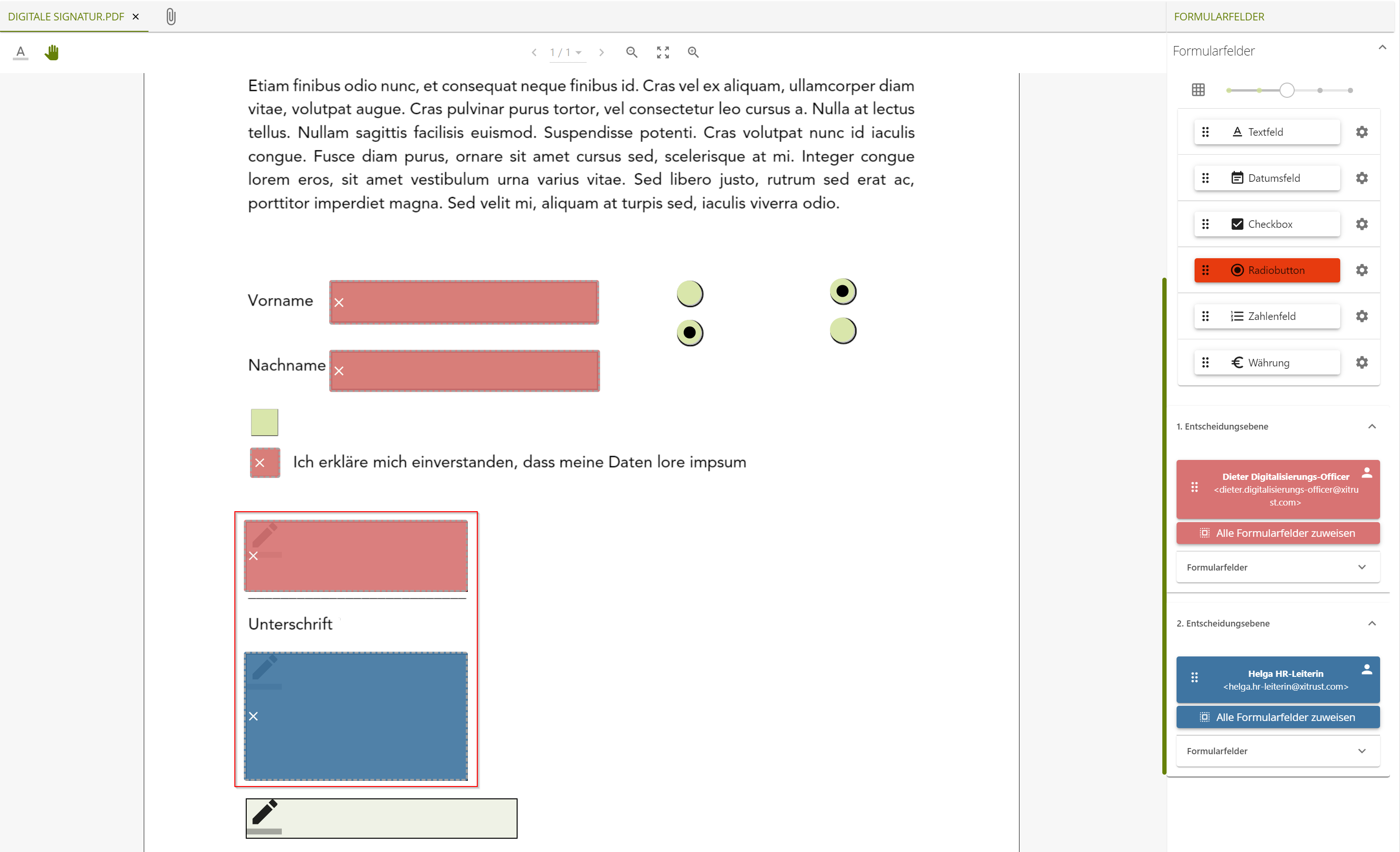The width and height of the screenshot is (1400, 852).
Task: Select the hand/pan tool
Action: tap(52, 52)
